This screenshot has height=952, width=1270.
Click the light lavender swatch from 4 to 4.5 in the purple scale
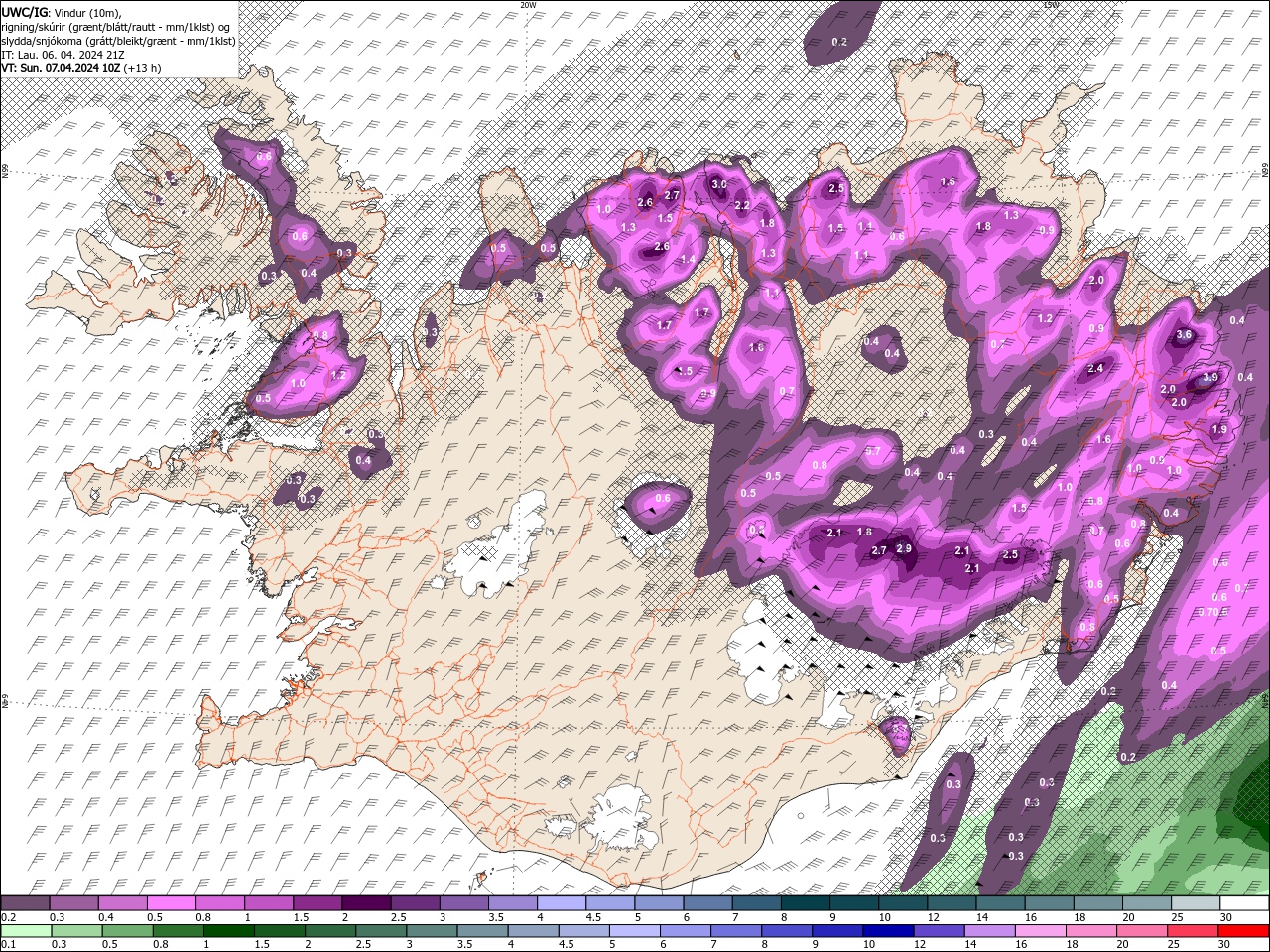tap(562, 903)
